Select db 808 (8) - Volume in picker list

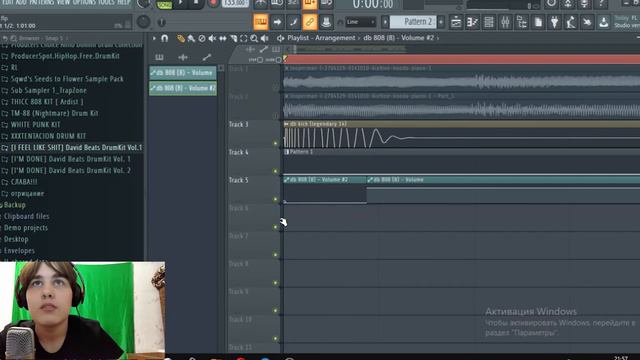(x=182, y=73)
